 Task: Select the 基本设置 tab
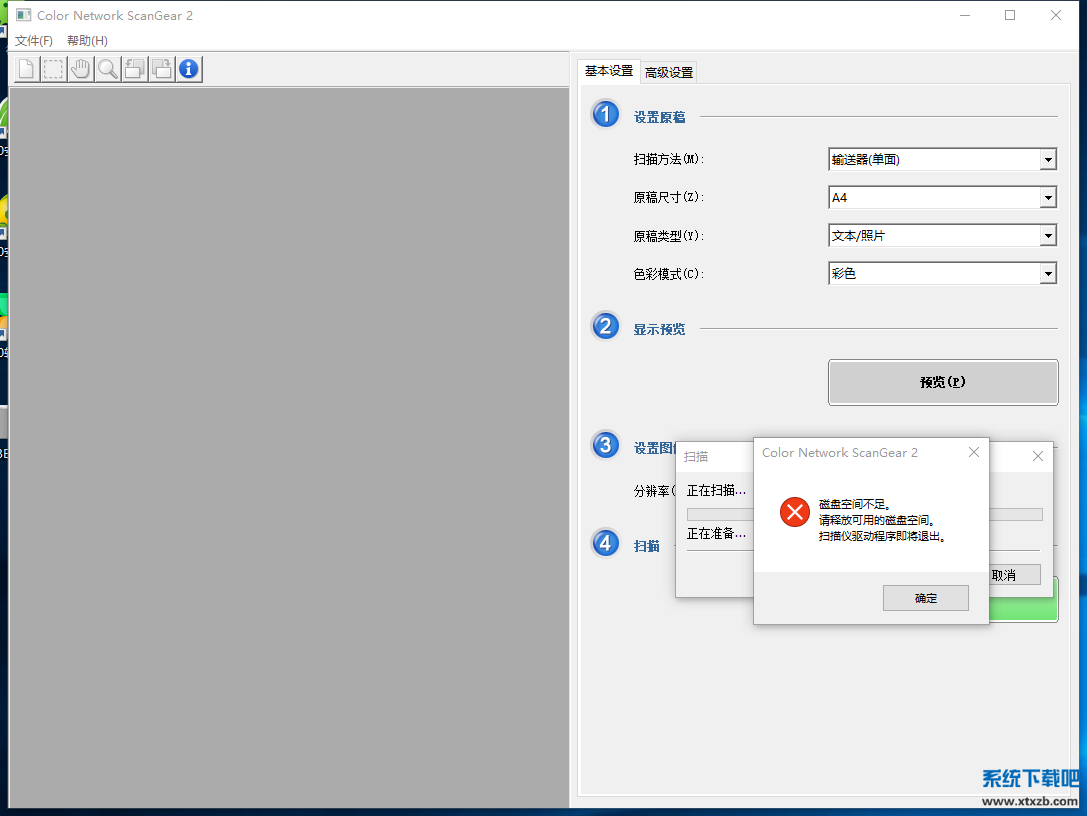[609, 71]
